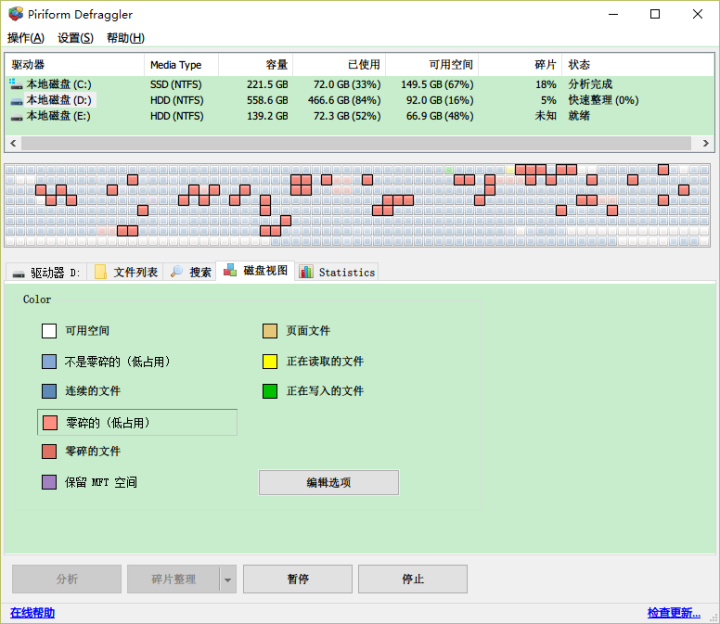Click the 零碎的文件 red swatch
The height and width of the screenshot is (624, 720).
click(x=49, y=451)
